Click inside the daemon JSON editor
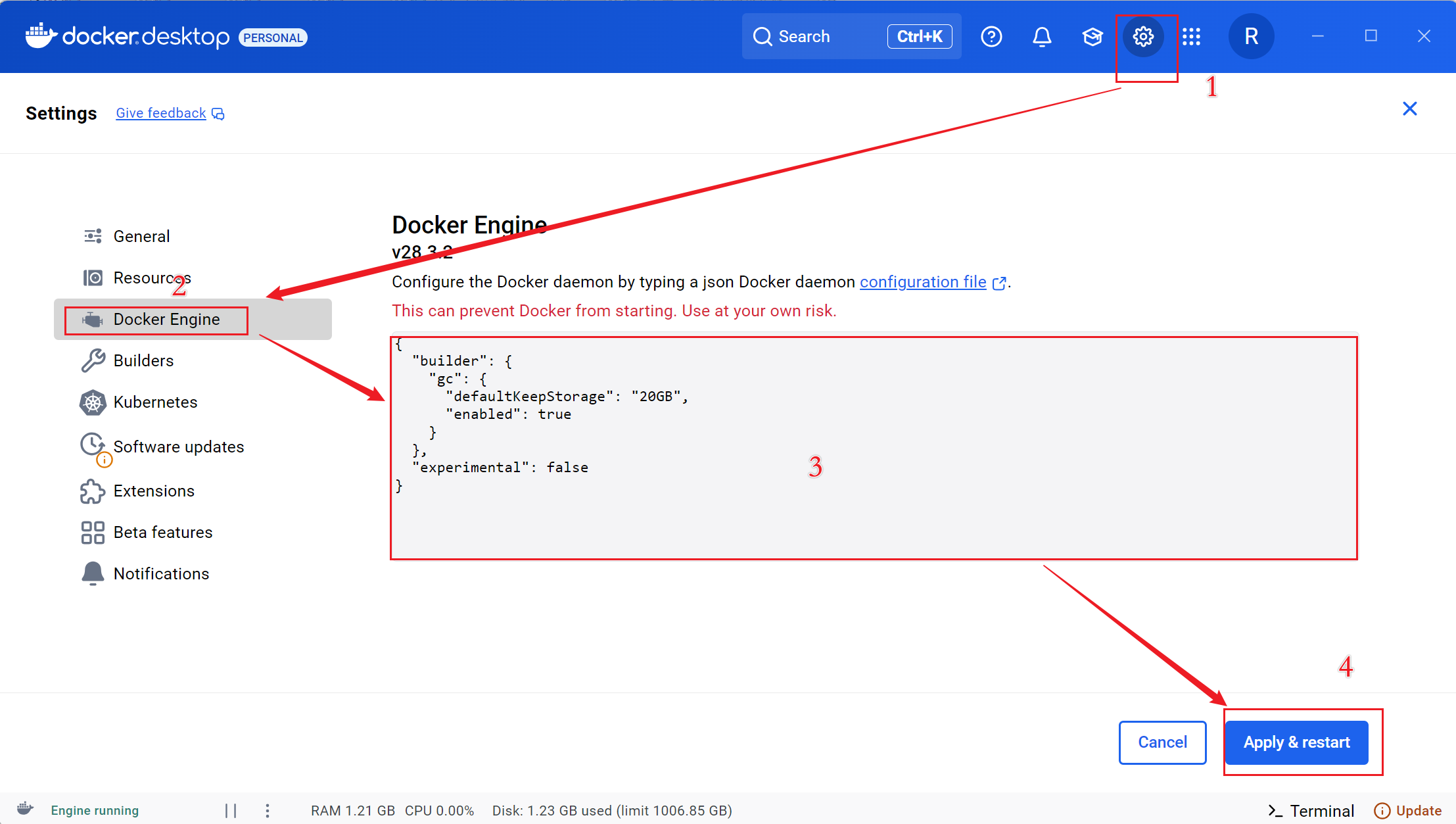The height and width of the screenshot is (824, 1456). pos(874,448)
